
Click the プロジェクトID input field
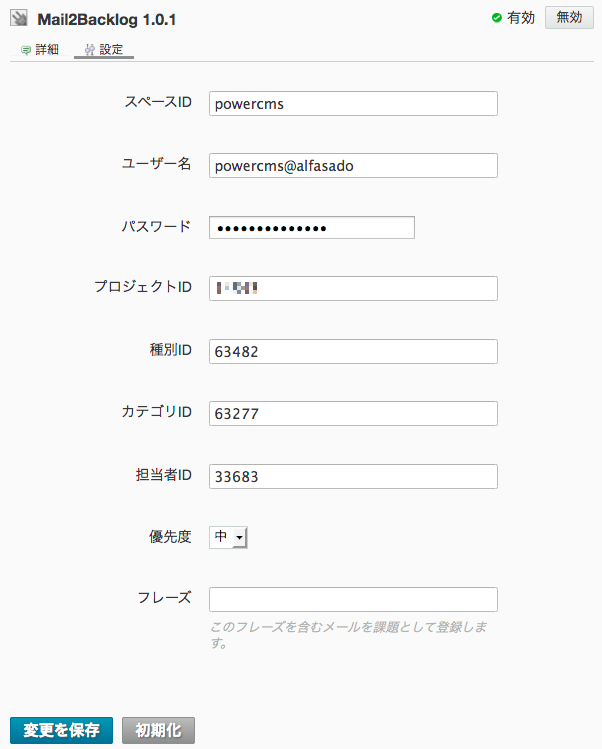point(353,289)
